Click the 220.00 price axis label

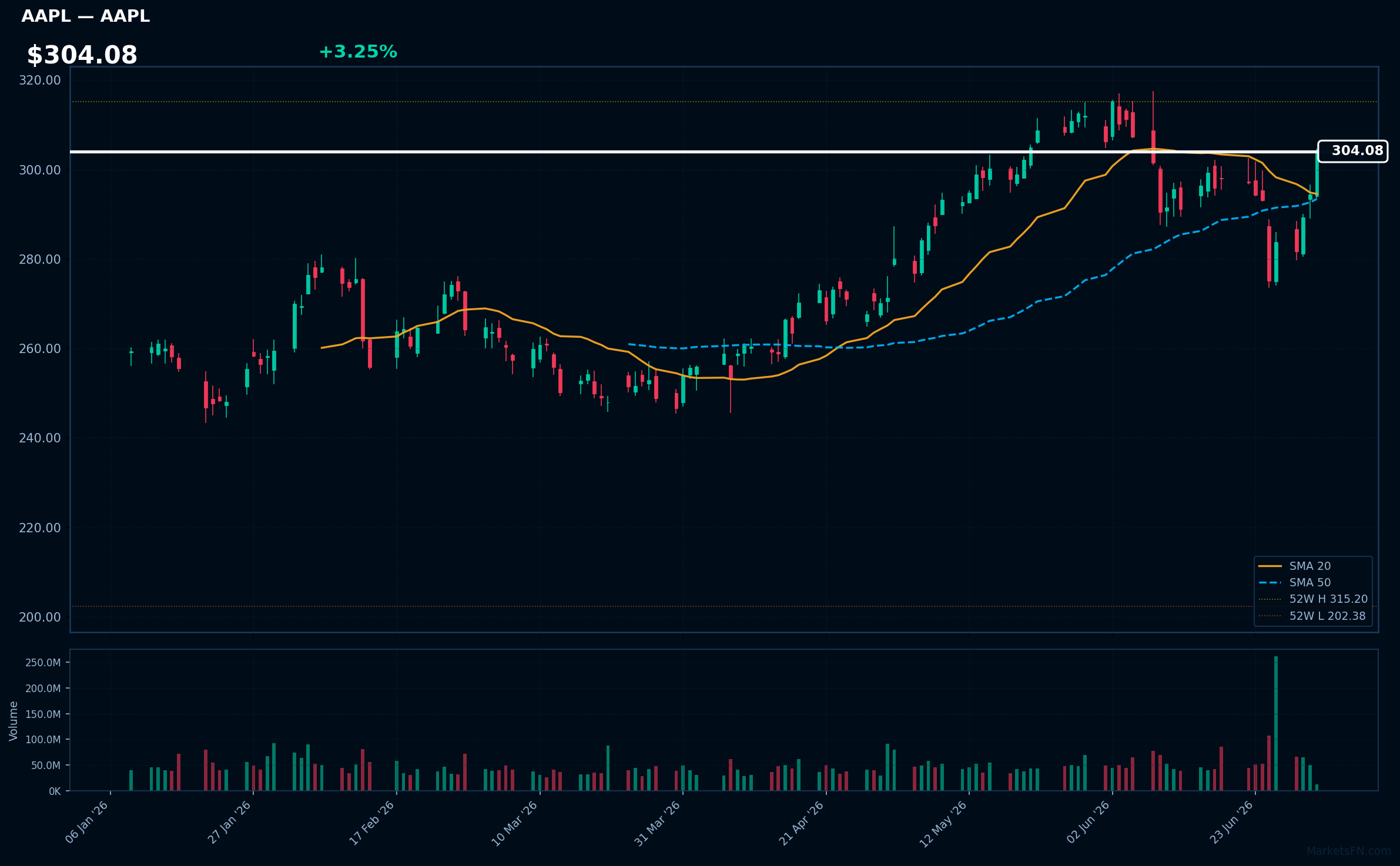click(40, 528)
